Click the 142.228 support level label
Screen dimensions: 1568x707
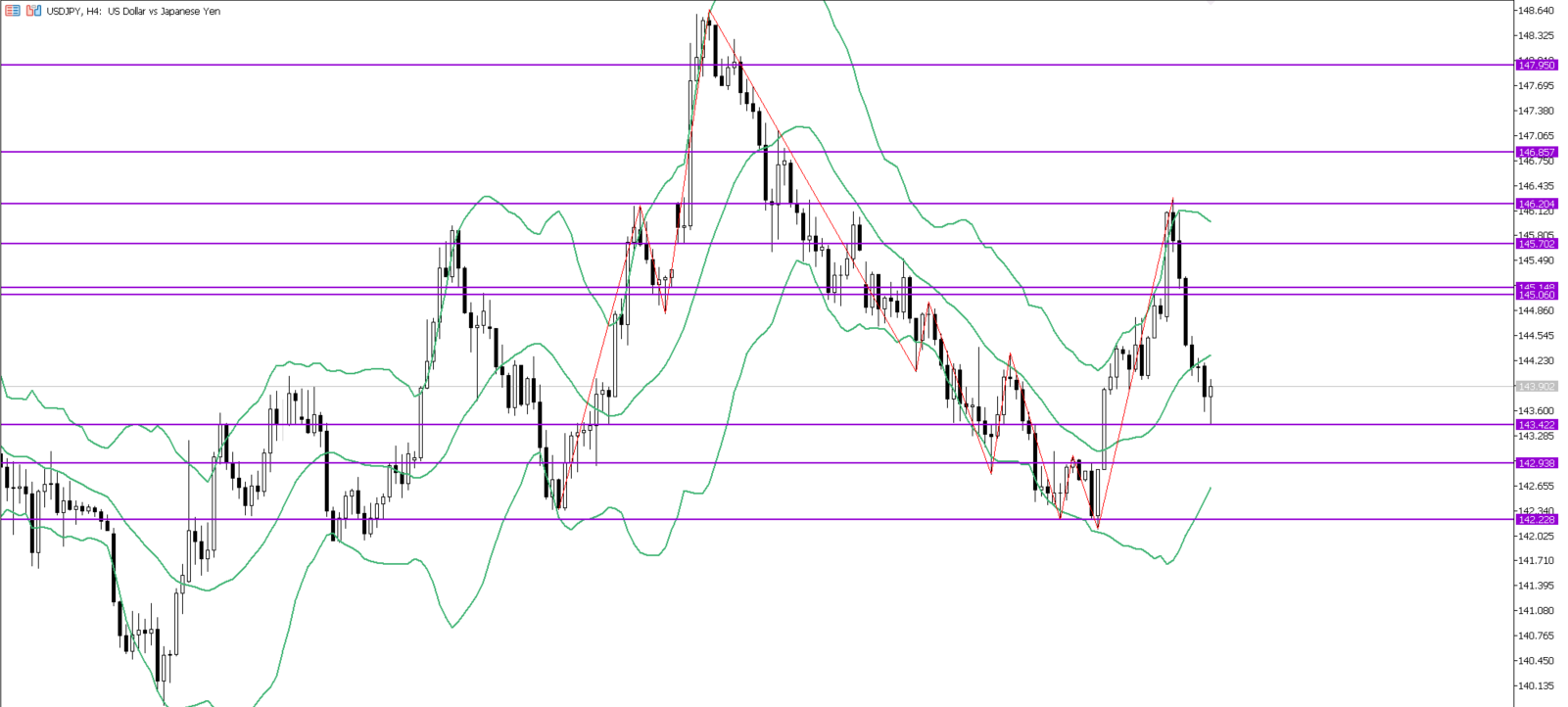click(x=1536, y=520)
